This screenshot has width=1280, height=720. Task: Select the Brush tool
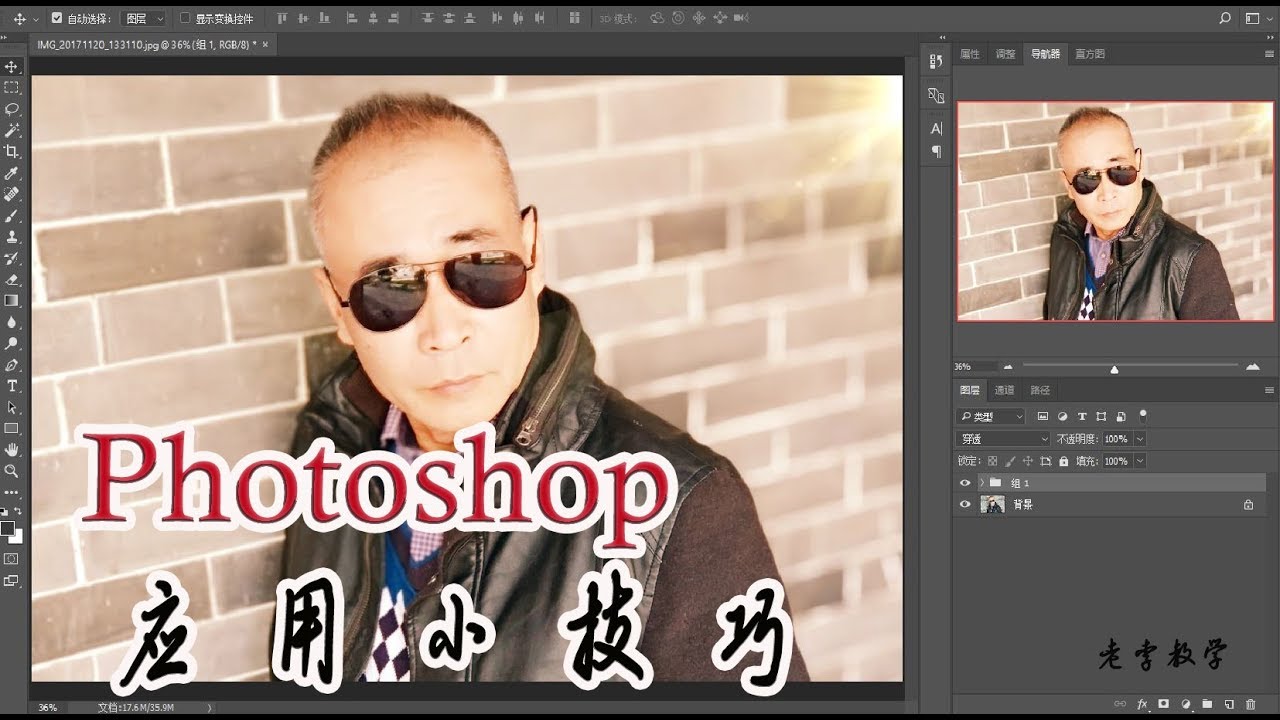tap(12, 215)
